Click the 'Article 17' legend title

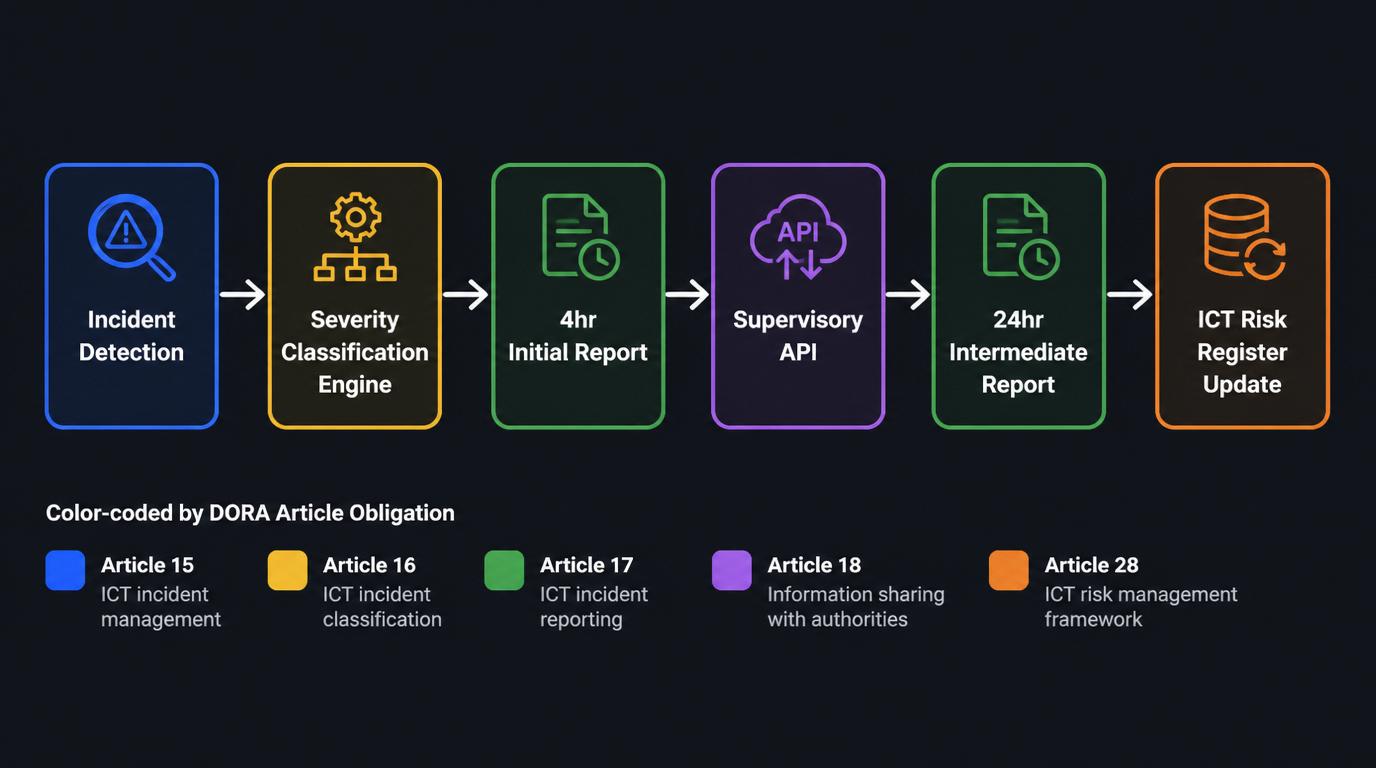click(x=586, y=565)
